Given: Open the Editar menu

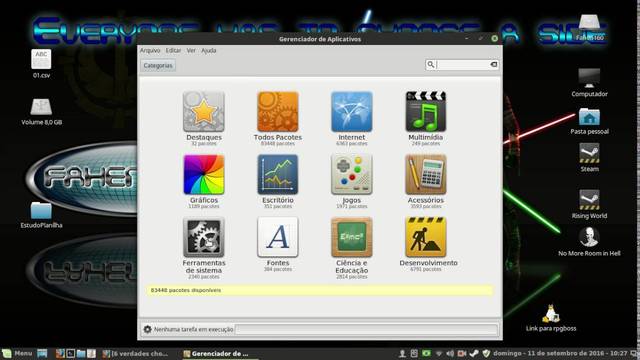Looking at the screenshot, I should [x=173, y=51].
